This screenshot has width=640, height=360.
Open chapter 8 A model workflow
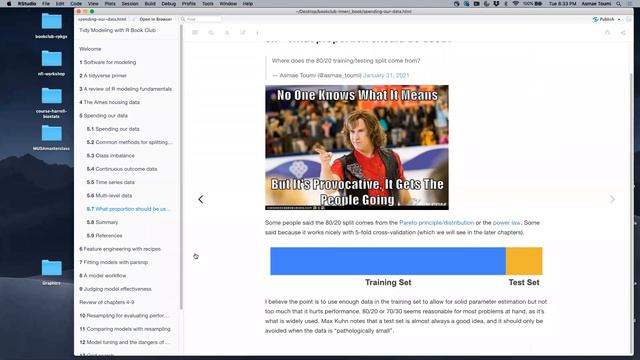(103, 276)
